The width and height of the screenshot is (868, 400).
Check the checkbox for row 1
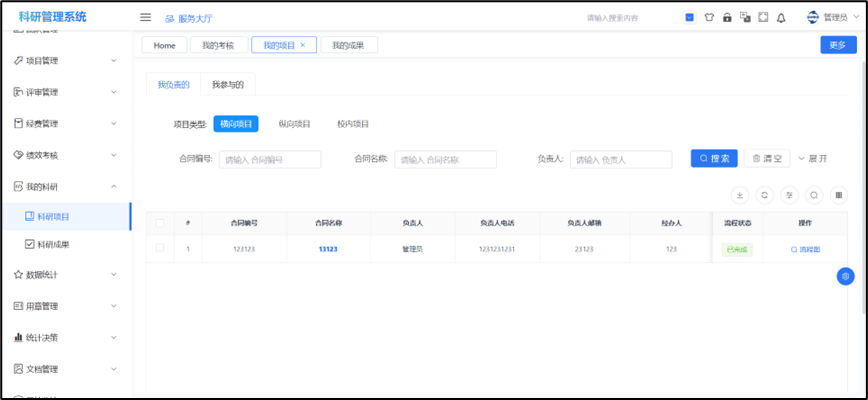[160, 248]
